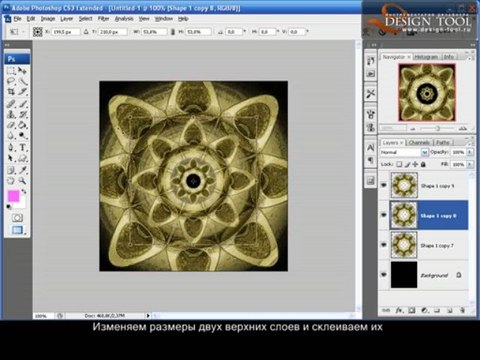Open the Opacity slider arrow
This screenshot has width=480, height=360.
click(x=470, y=152)
